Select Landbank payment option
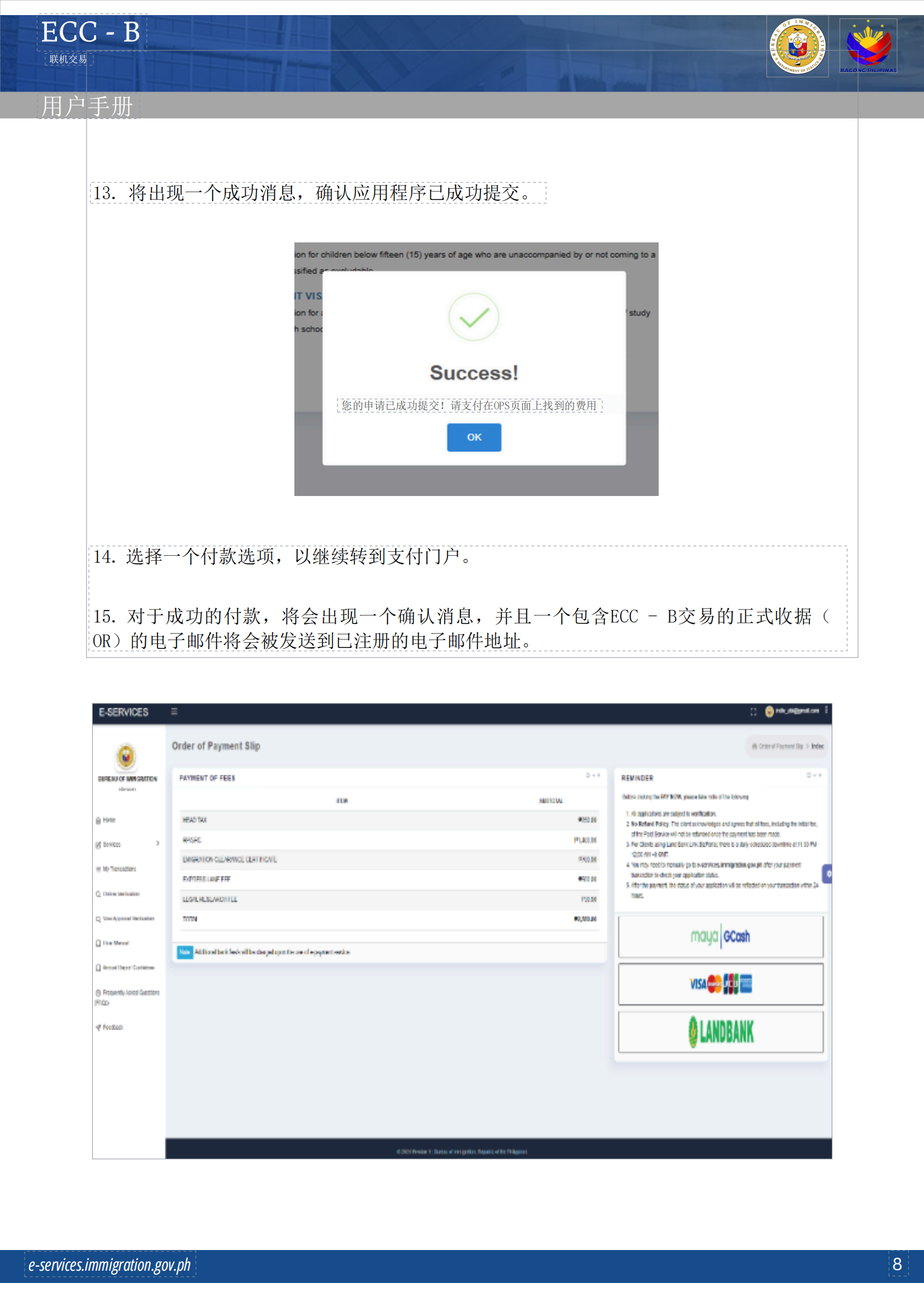Image resolution: width=924 pixels, height=1307 pixels. click(720, 1032)
